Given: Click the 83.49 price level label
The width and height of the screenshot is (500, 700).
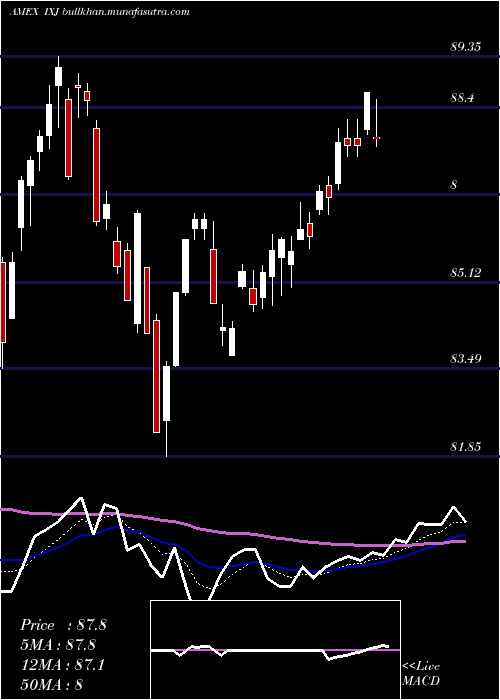Looking at the screenshot, I should [466, 358].
